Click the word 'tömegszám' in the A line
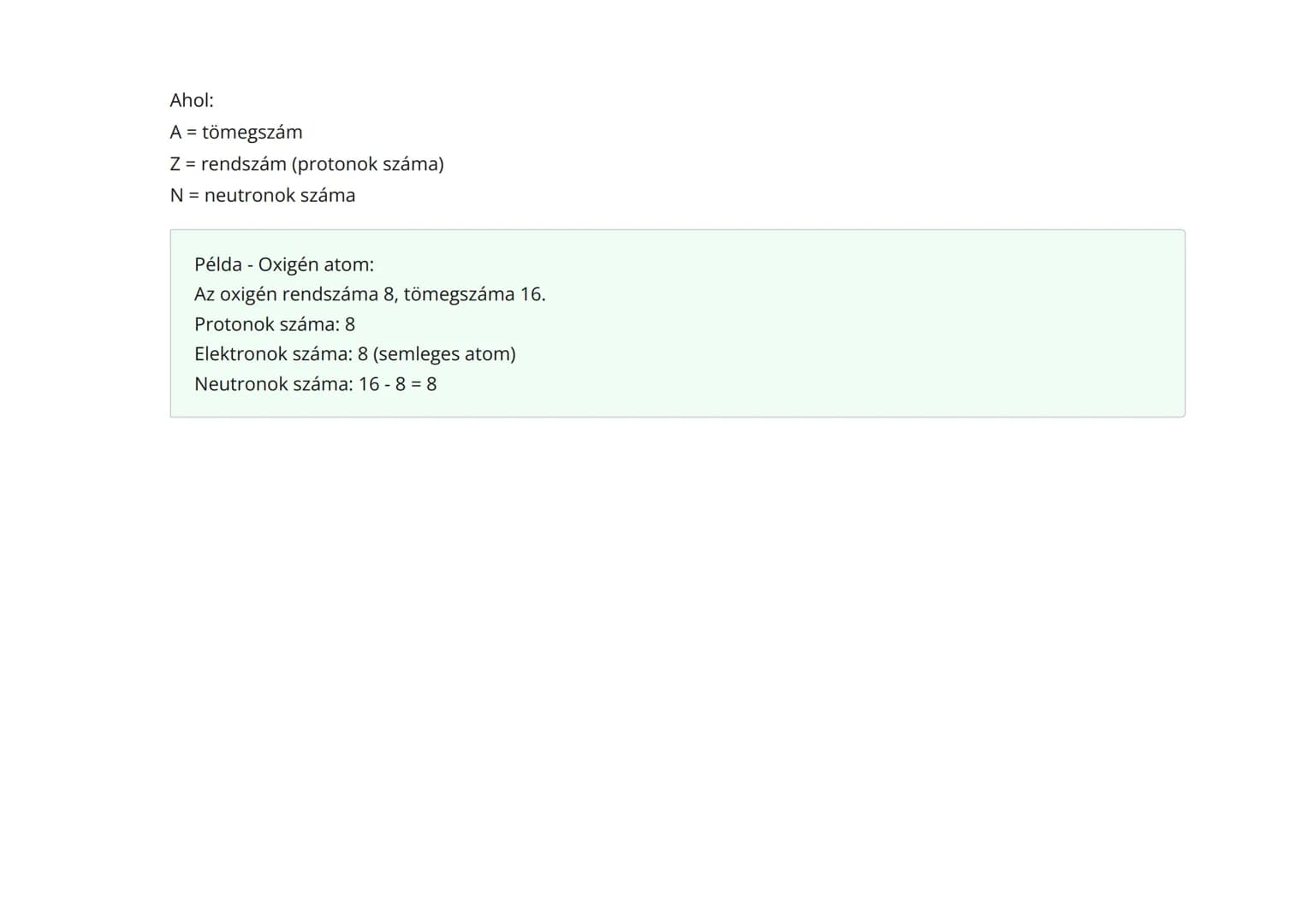 (x=252, y=132)
